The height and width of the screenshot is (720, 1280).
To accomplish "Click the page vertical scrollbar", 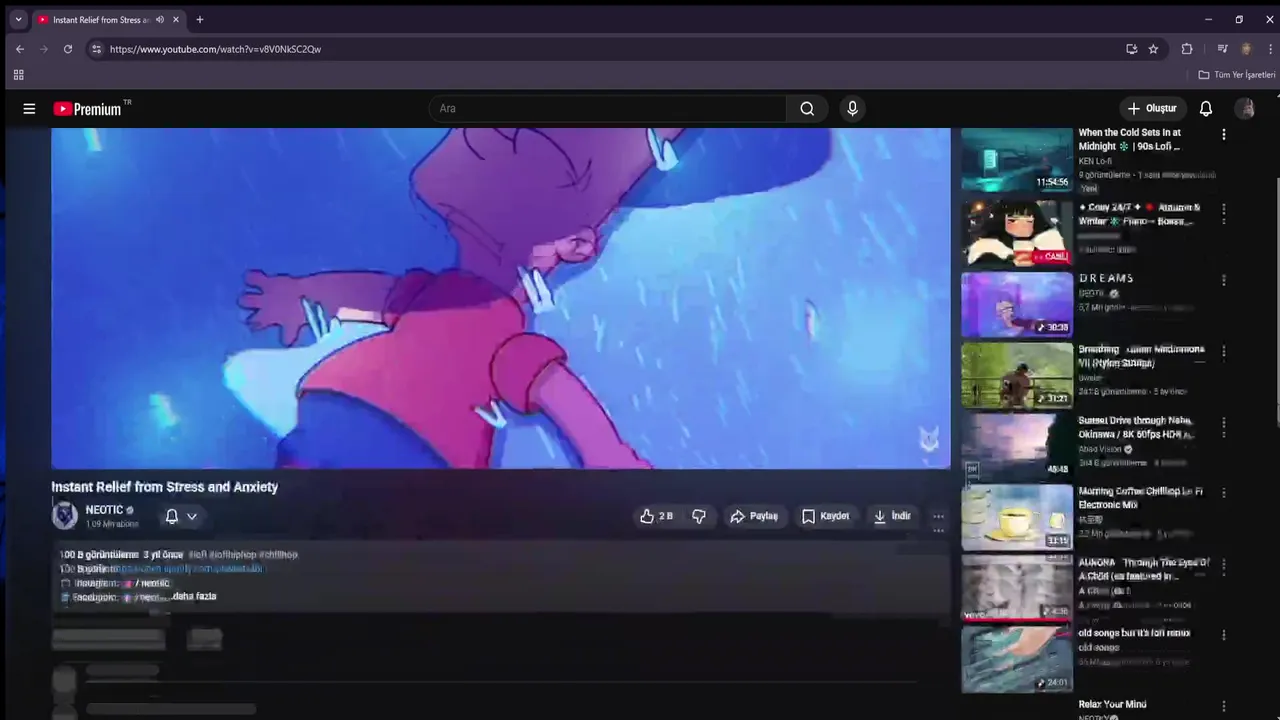I will (x=1276, y=300).
